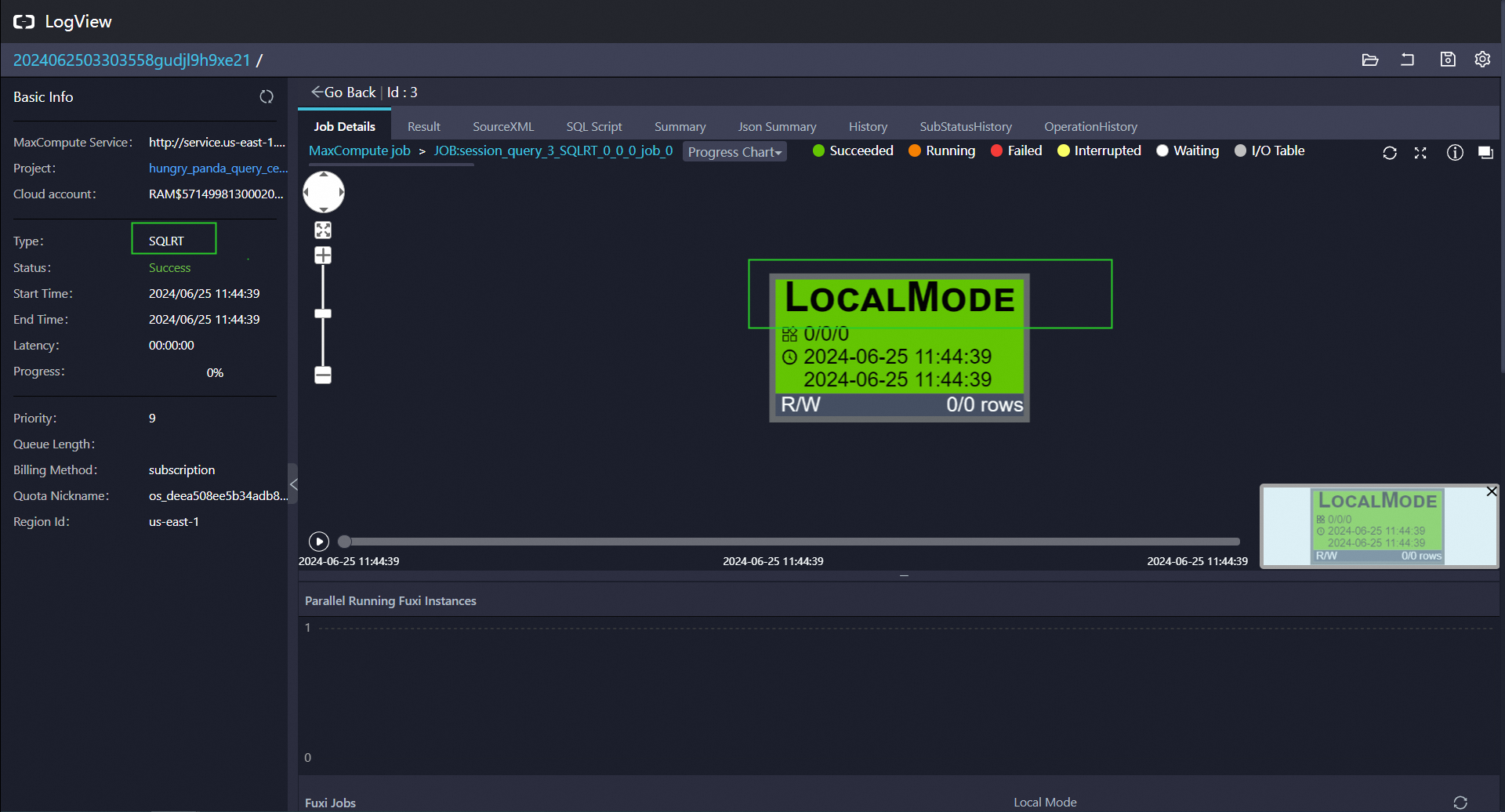Viewport: 1505px width, 812px height.
Task: Click the timeline progress slider handle
Action: (344, 542)
